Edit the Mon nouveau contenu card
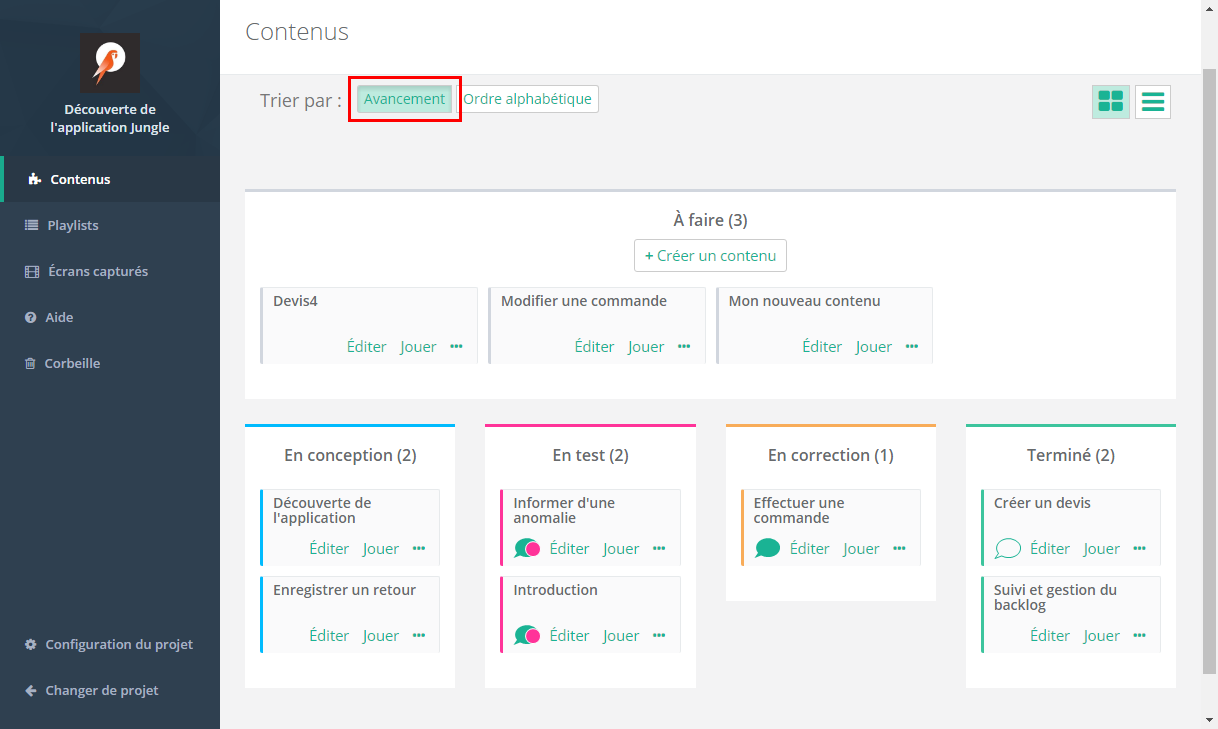1218x729 pixels. click(x=822, y=346)
